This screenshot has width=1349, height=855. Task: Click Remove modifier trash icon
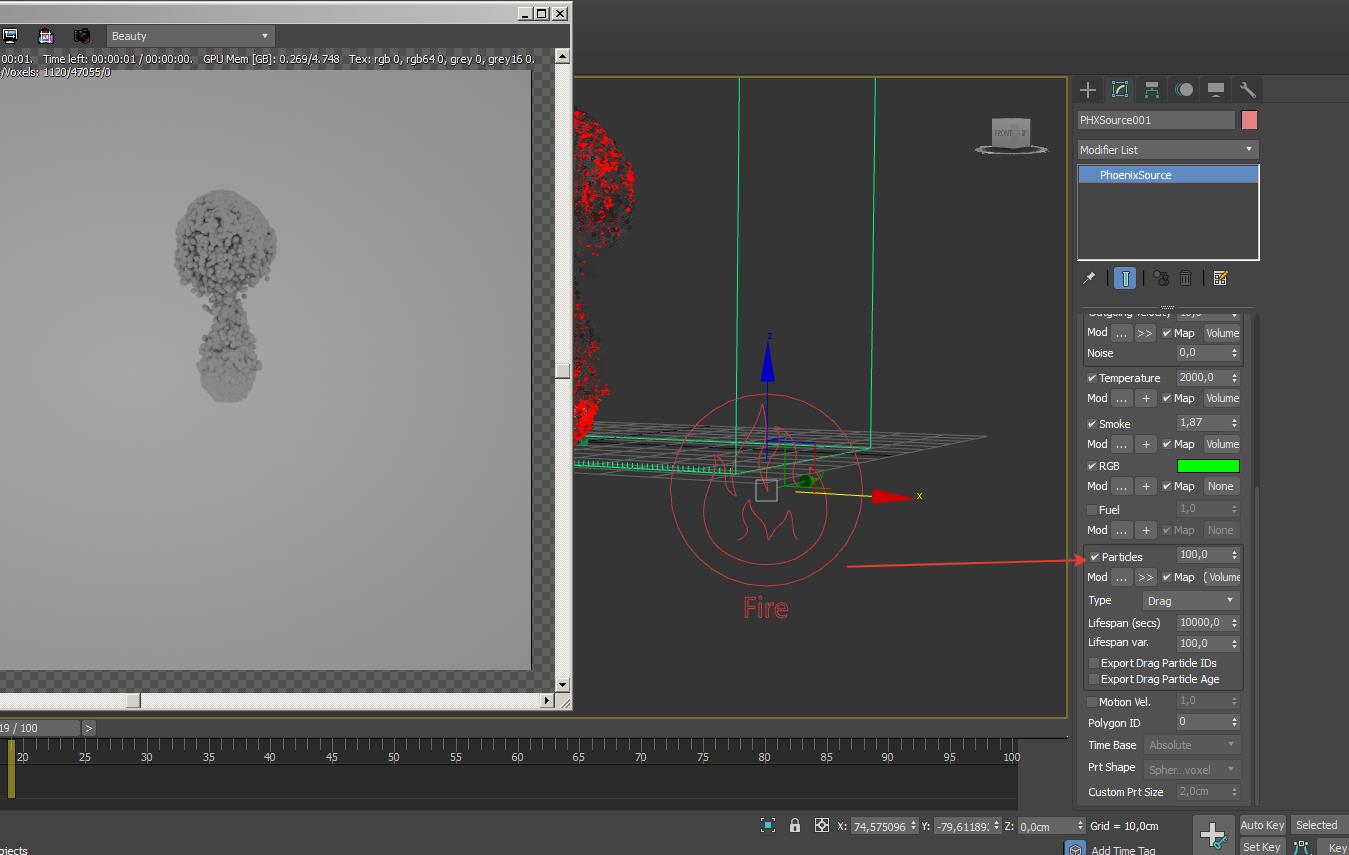click(x=1185, y=278)
